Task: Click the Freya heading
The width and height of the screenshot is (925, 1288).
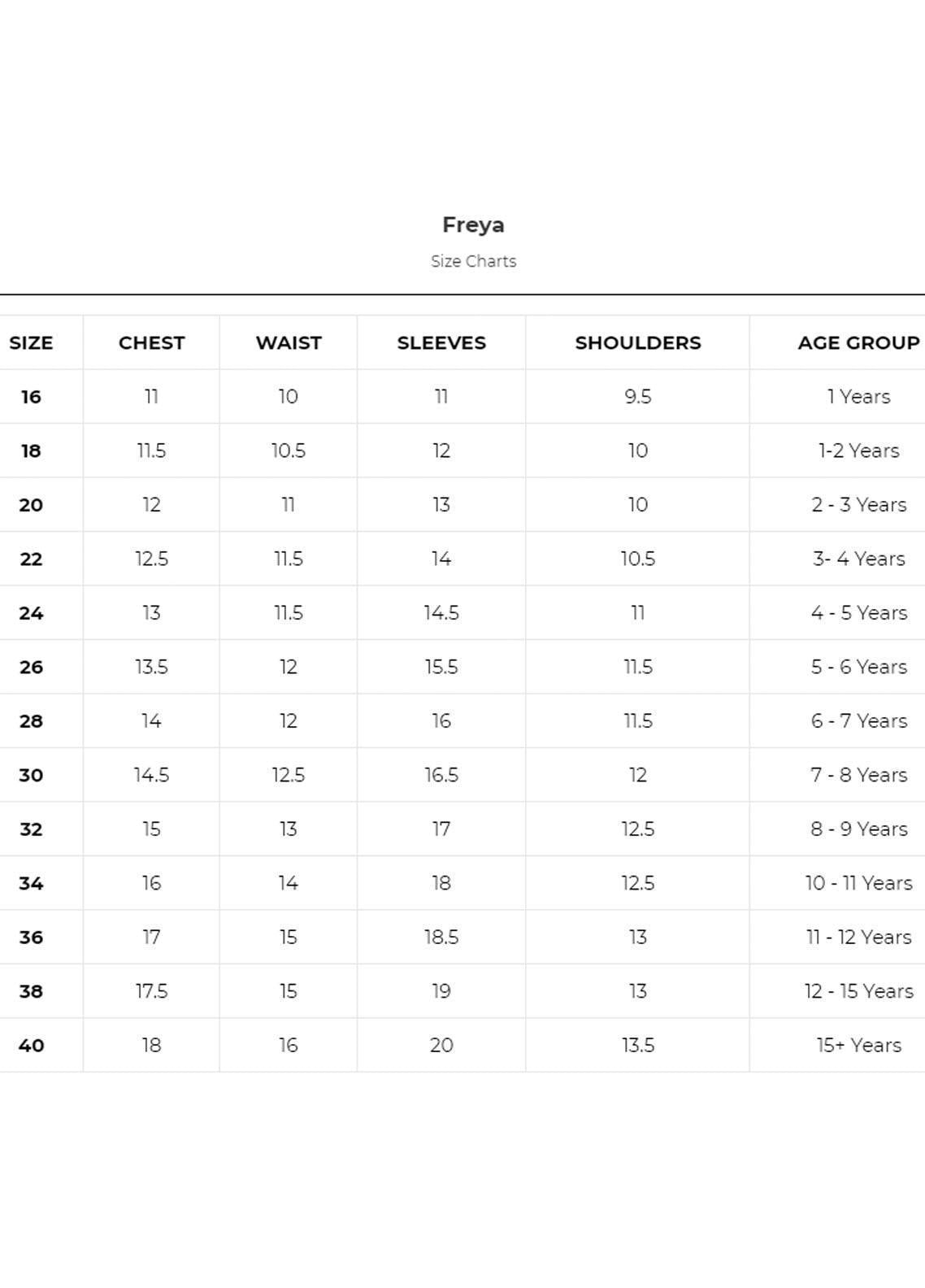Action: point(473,225)
